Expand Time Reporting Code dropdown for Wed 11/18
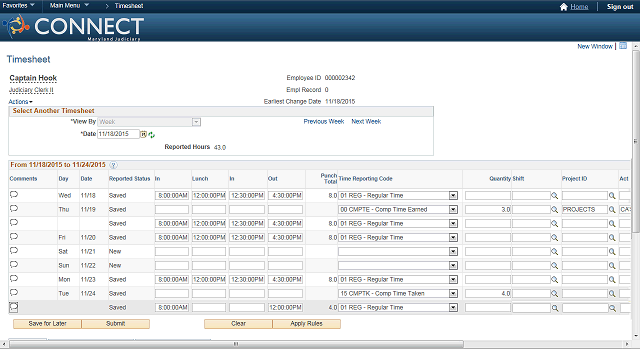The image size is (640, 360). 453,196
